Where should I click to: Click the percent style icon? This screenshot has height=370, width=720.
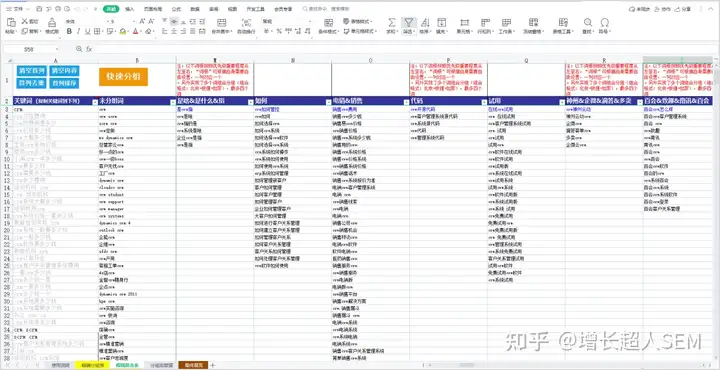click(279, 31)
